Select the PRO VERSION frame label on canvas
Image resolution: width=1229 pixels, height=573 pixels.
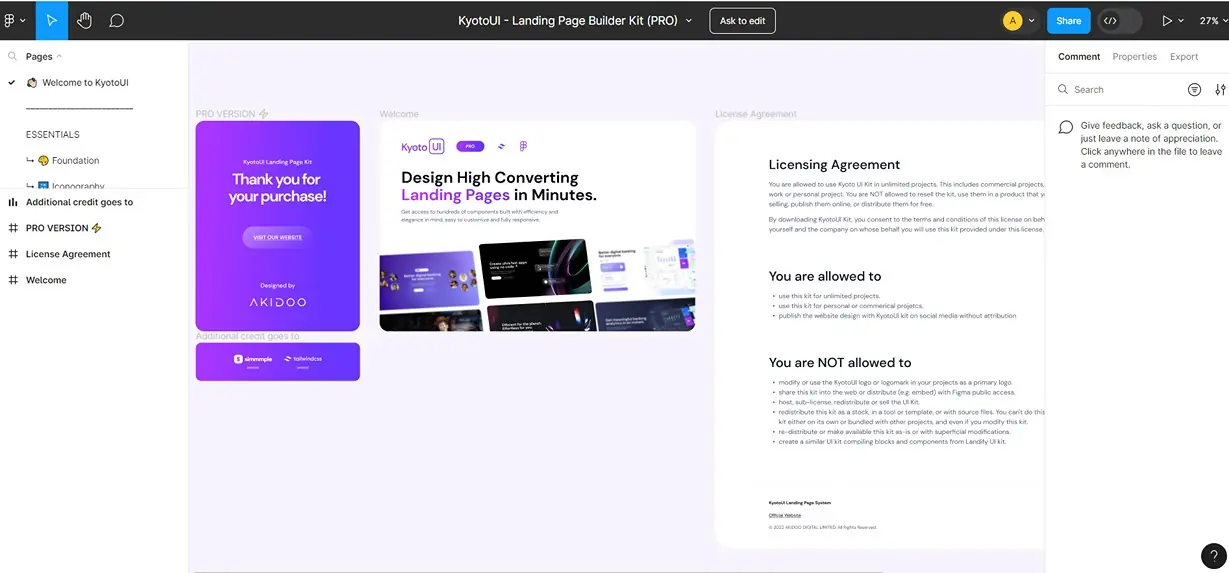click(x=232, y=114)
